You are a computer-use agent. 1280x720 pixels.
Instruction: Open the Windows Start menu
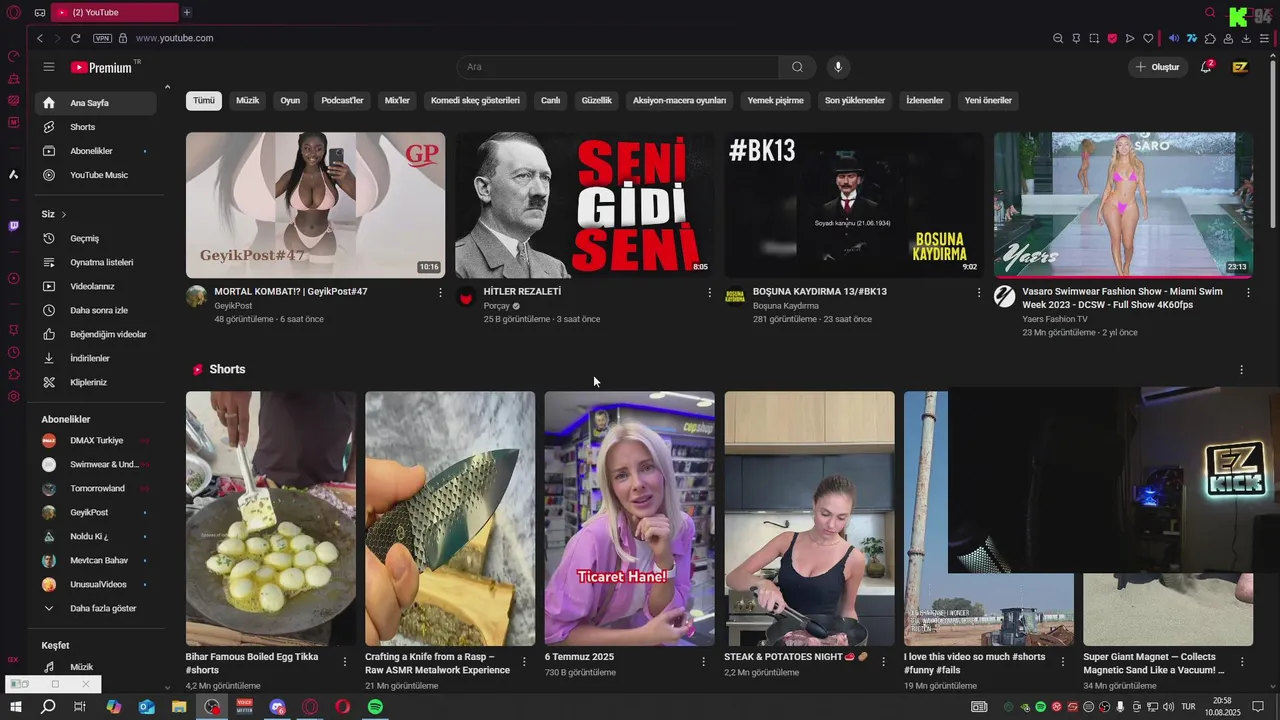point(16,706)
